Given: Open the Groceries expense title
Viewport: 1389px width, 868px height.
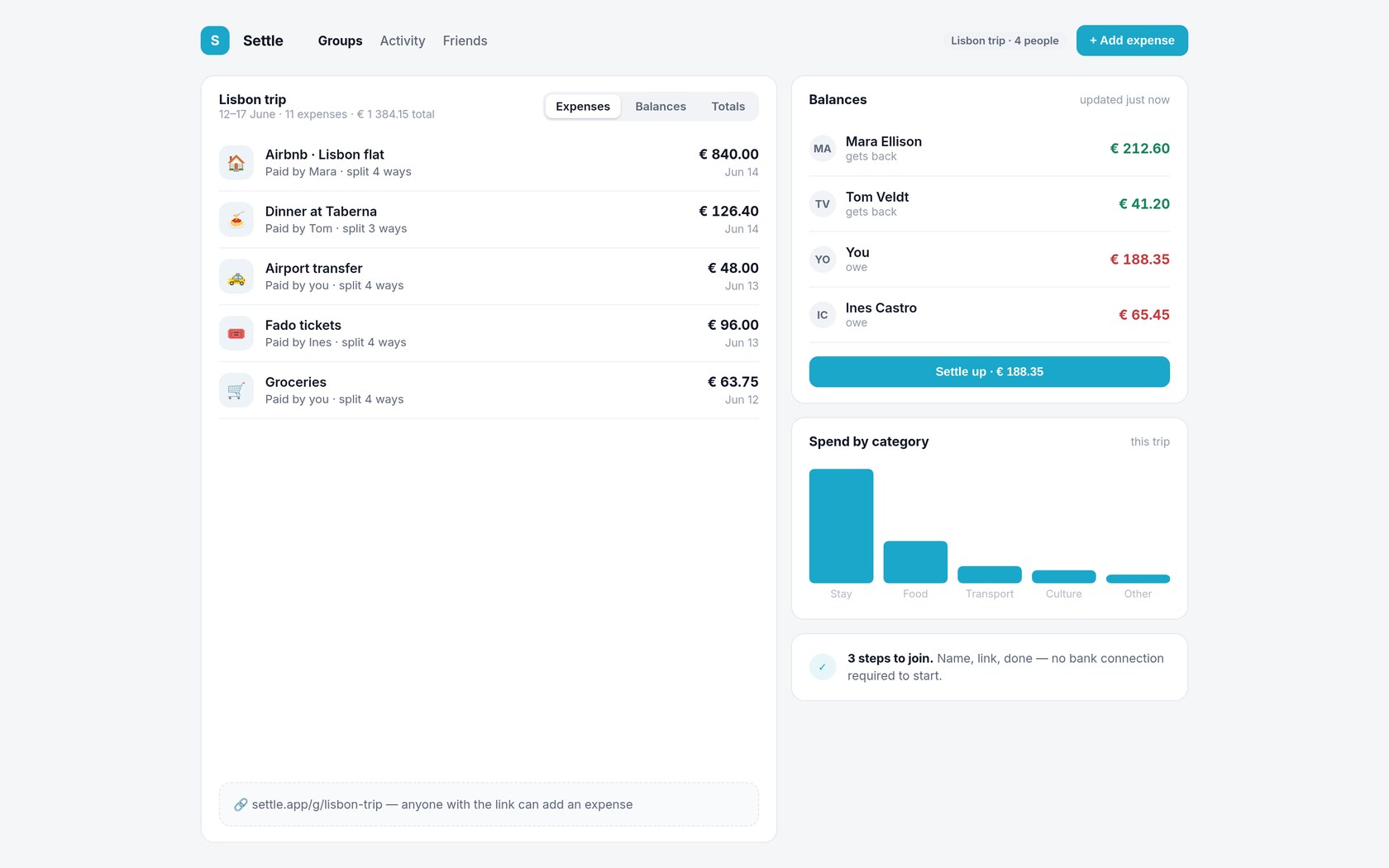Looking at the screenshot, I should coord(296,383).
